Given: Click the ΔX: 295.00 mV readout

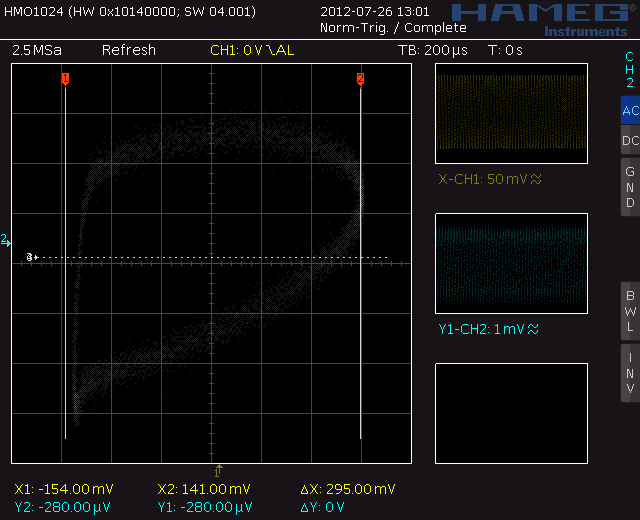Looking at the screenshot, I should tap(348, 489).
